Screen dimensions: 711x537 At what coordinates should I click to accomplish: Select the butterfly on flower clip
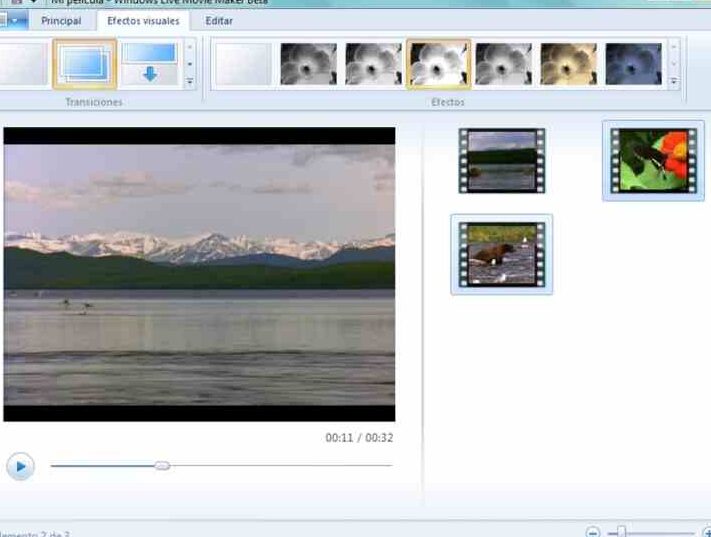[x=653, y=161]
